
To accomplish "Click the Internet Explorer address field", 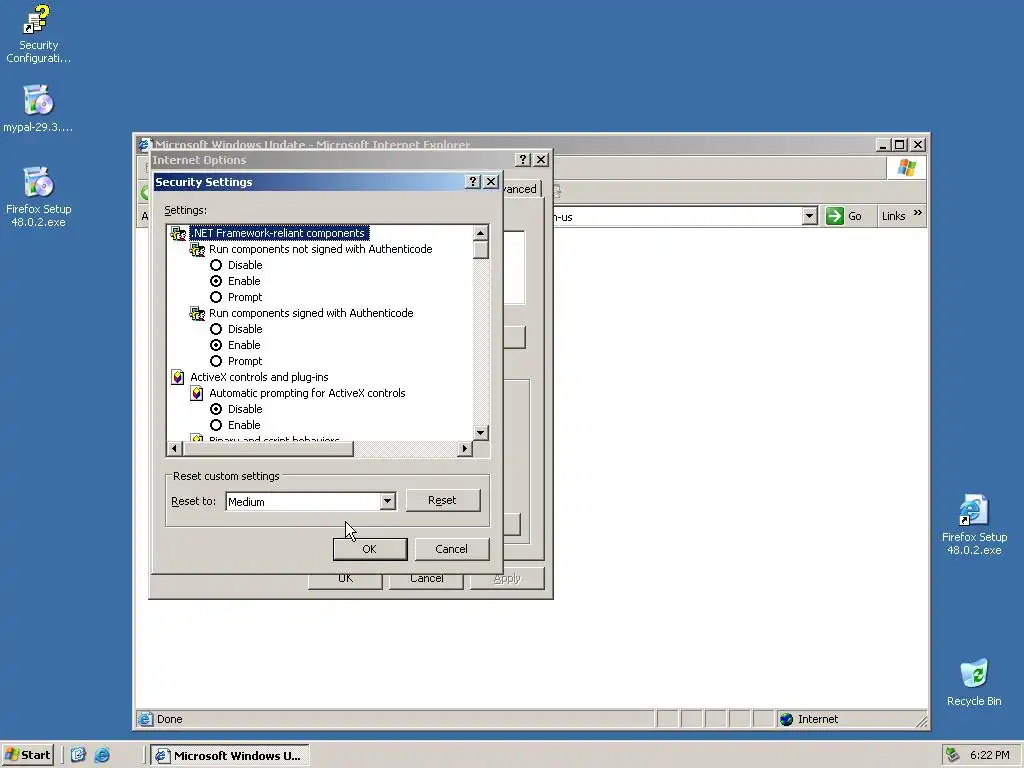I will [x=676, y=216].
